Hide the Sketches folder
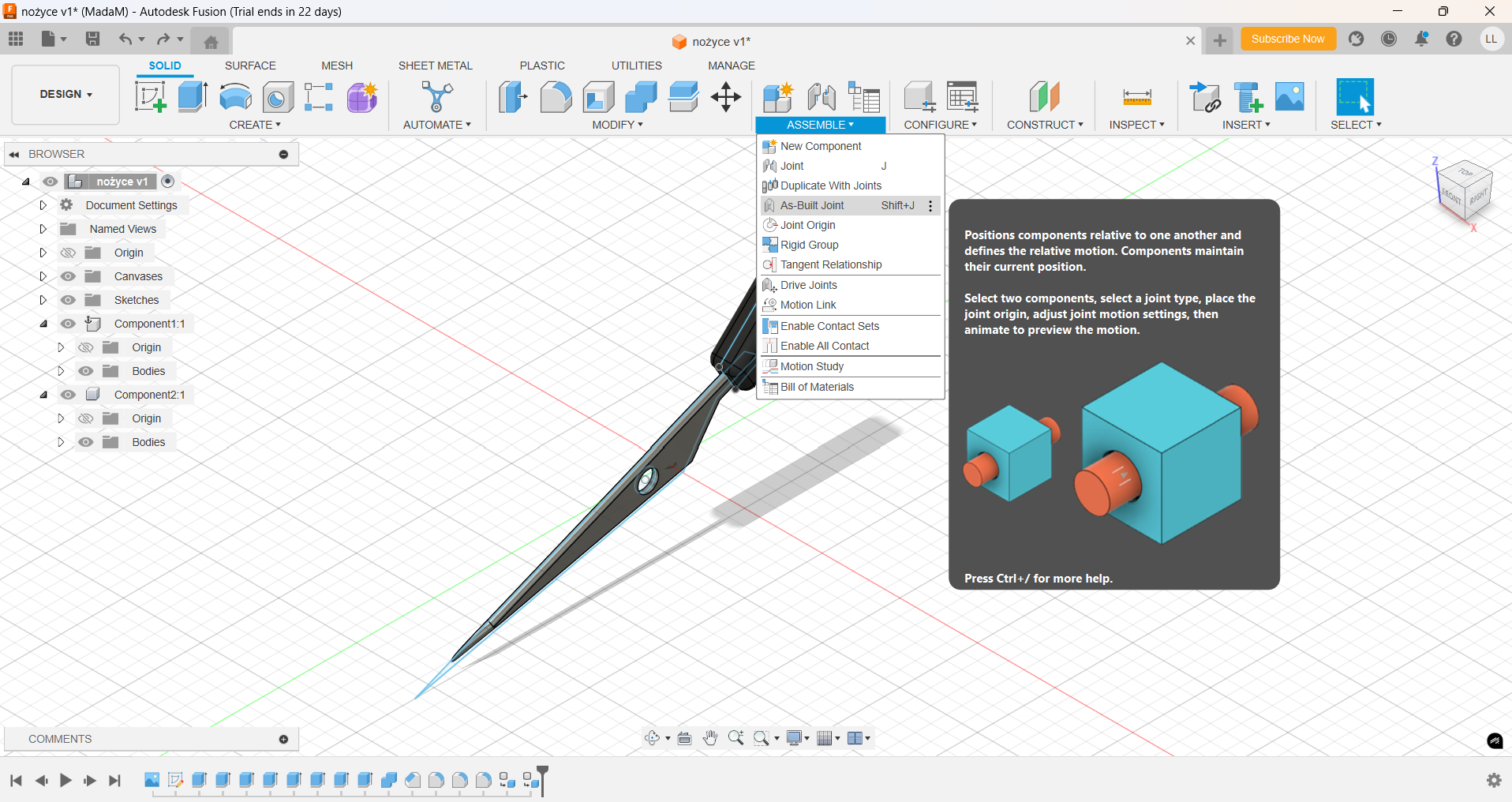The image size is (1512, 802). click(x=69, y=300)
